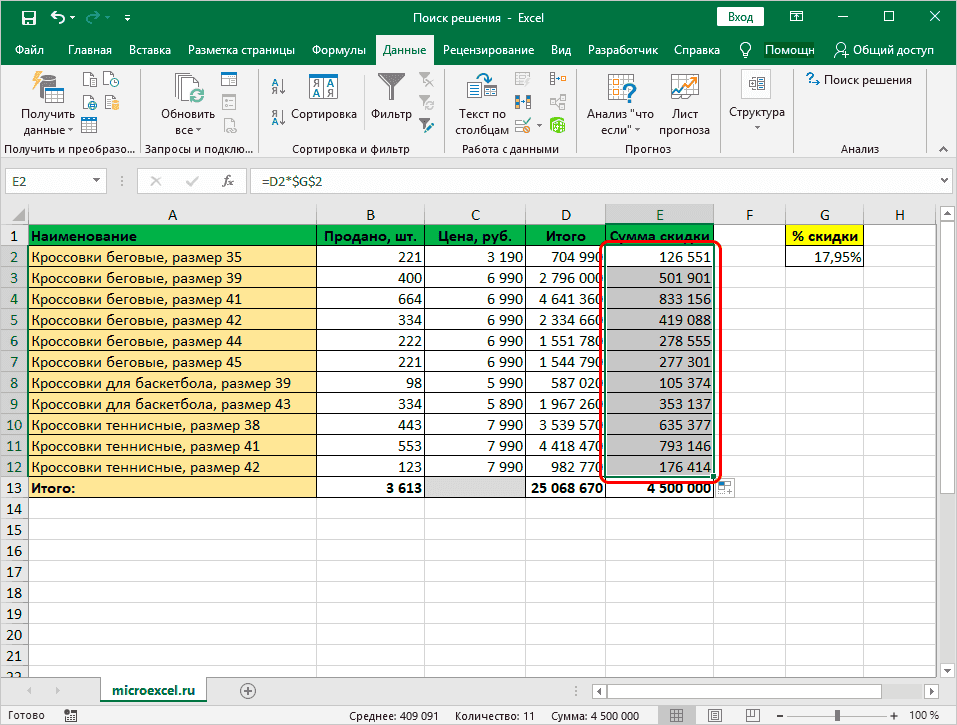The image size is (957, 725).
Task: Switch to Normal view in status bar
Action: pos(677,716)
